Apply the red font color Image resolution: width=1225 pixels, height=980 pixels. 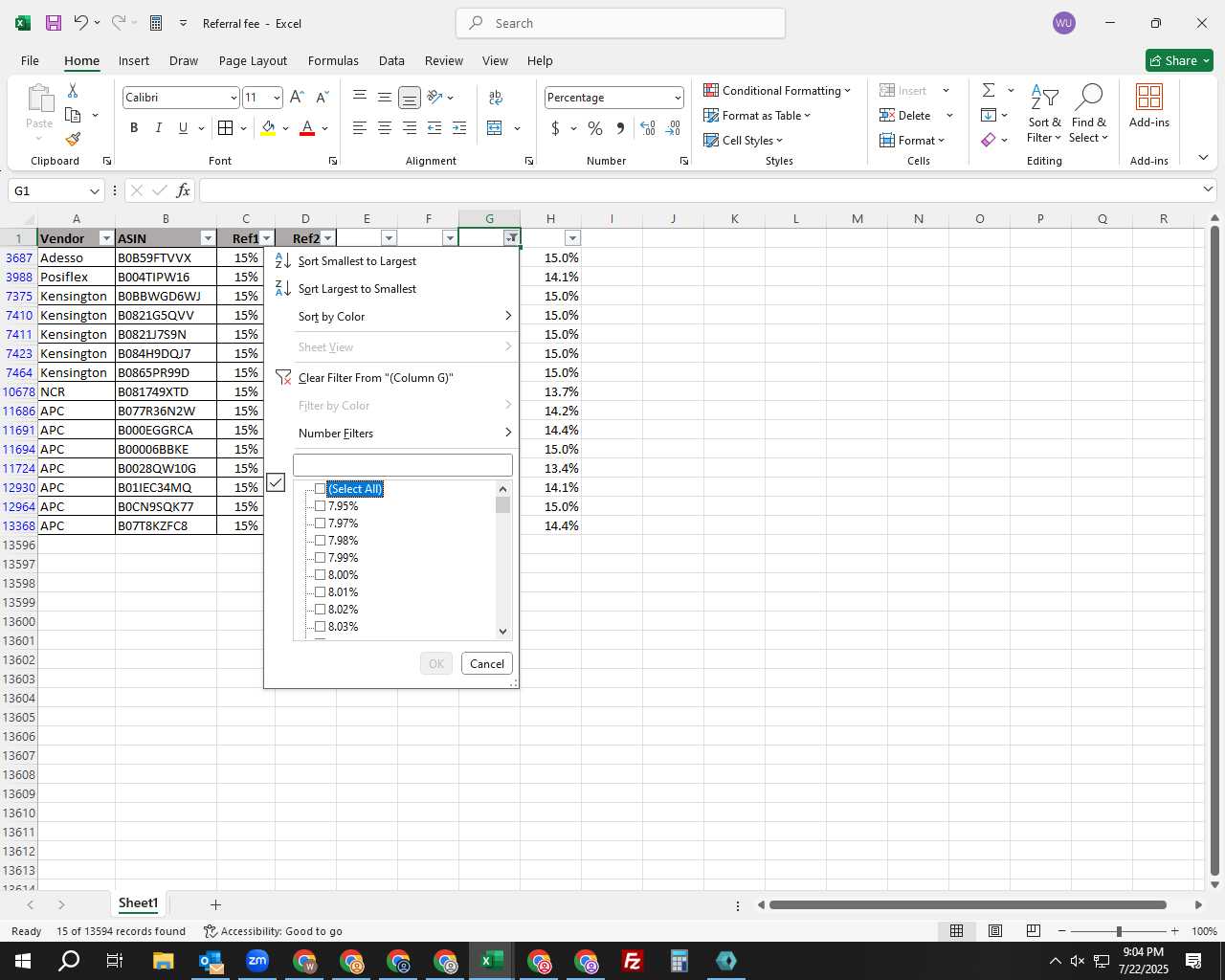[307, 128]
